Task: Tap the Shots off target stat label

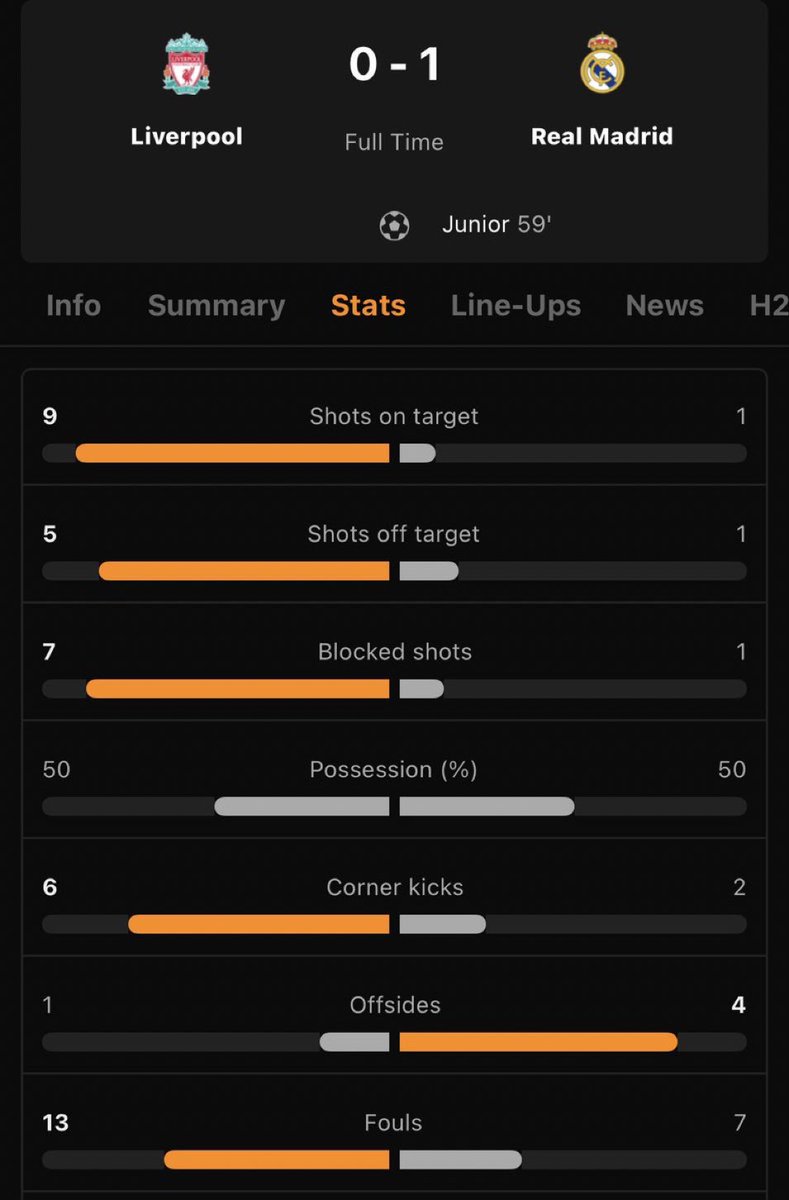Action: coord(394,534)
